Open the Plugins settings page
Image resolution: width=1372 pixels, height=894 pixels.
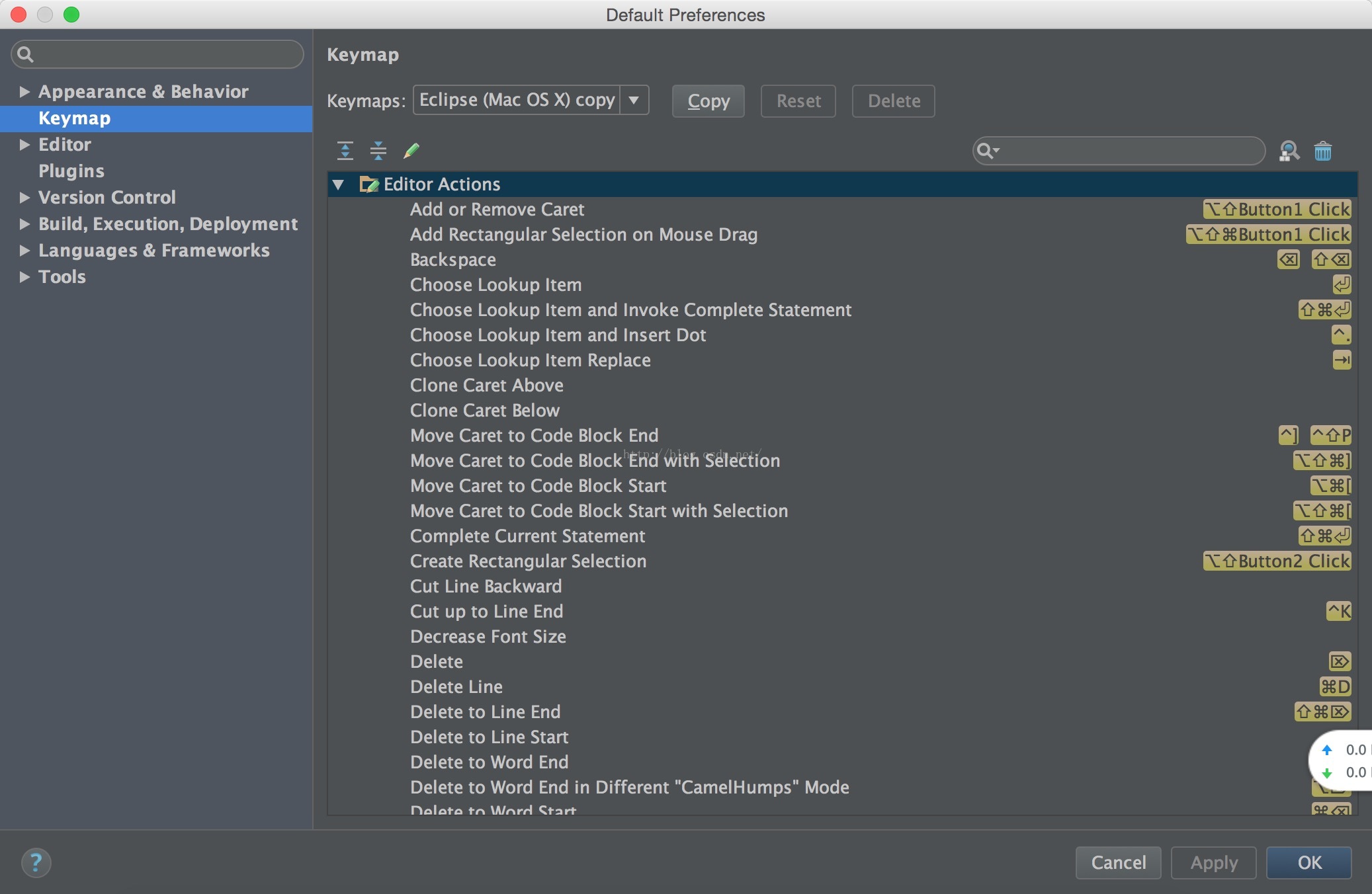coord(71,171)
